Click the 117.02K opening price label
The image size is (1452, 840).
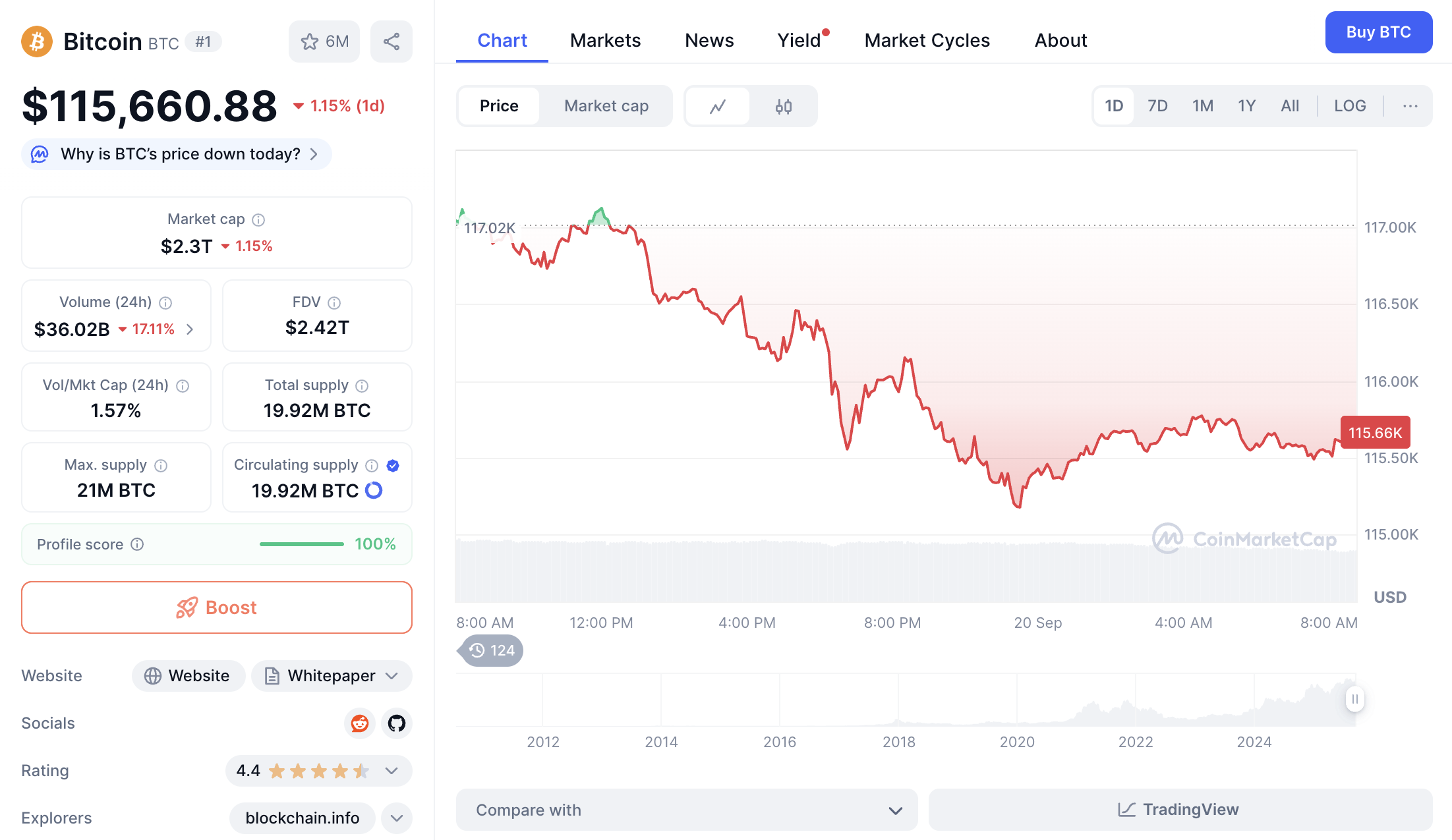click(490, 228)
